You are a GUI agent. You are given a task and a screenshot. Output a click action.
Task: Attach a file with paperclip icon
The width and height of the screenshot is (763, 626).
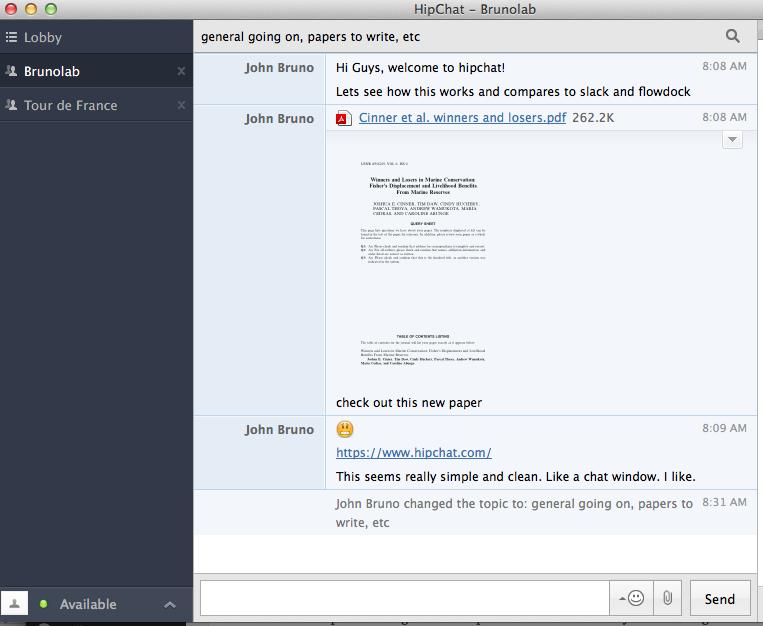tap(668, 598)
